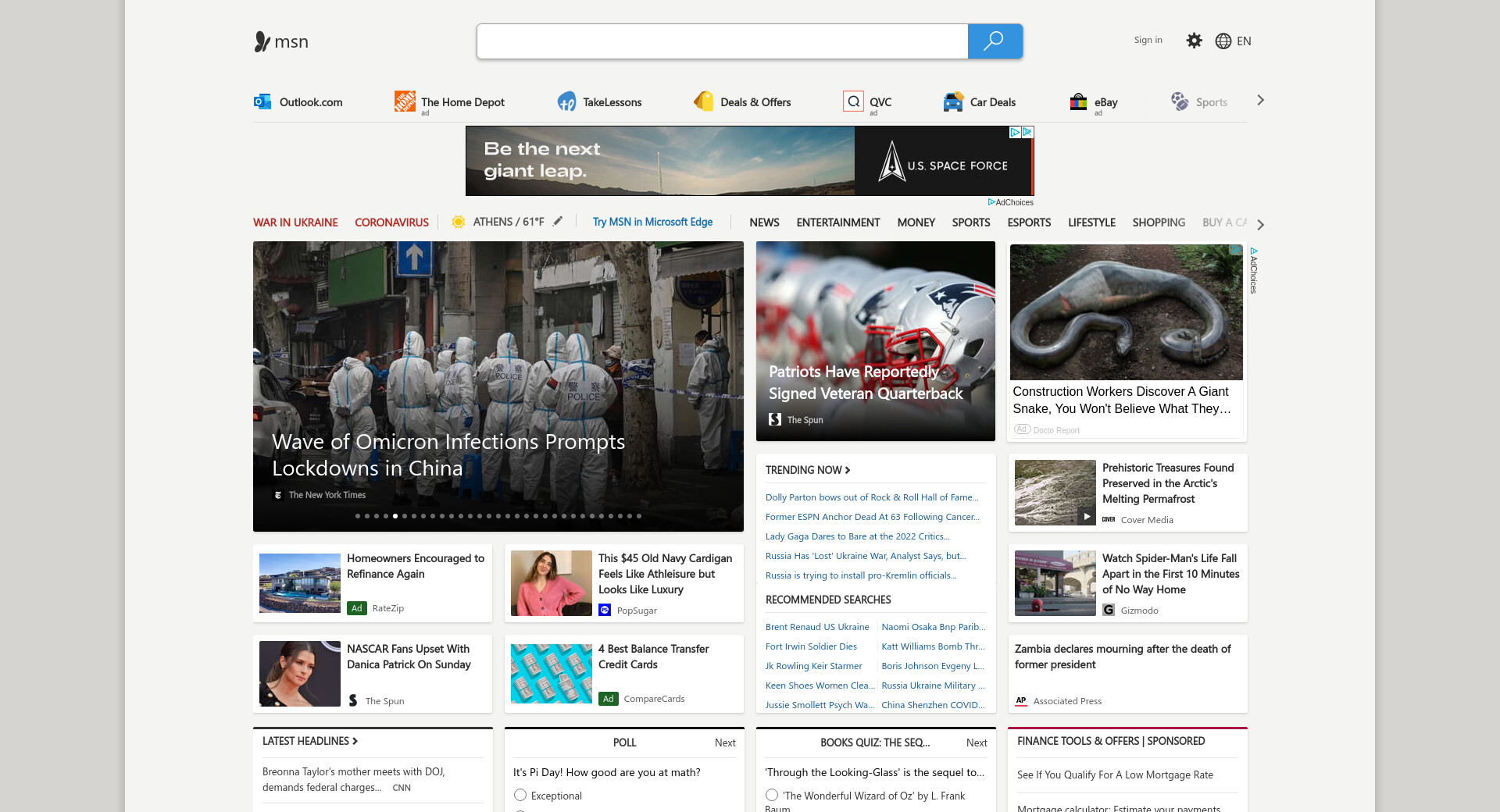Expand the Trending Now section
1500x812 pixels.
pyautogui.click(x=808, y=470)
